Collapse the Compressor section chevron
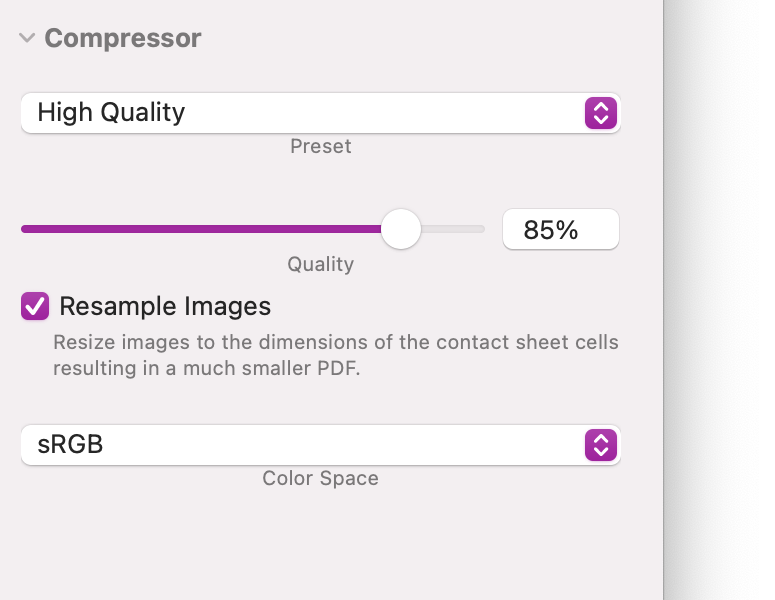Viewport: 775px width, 600px height. (x=26, y=39)
